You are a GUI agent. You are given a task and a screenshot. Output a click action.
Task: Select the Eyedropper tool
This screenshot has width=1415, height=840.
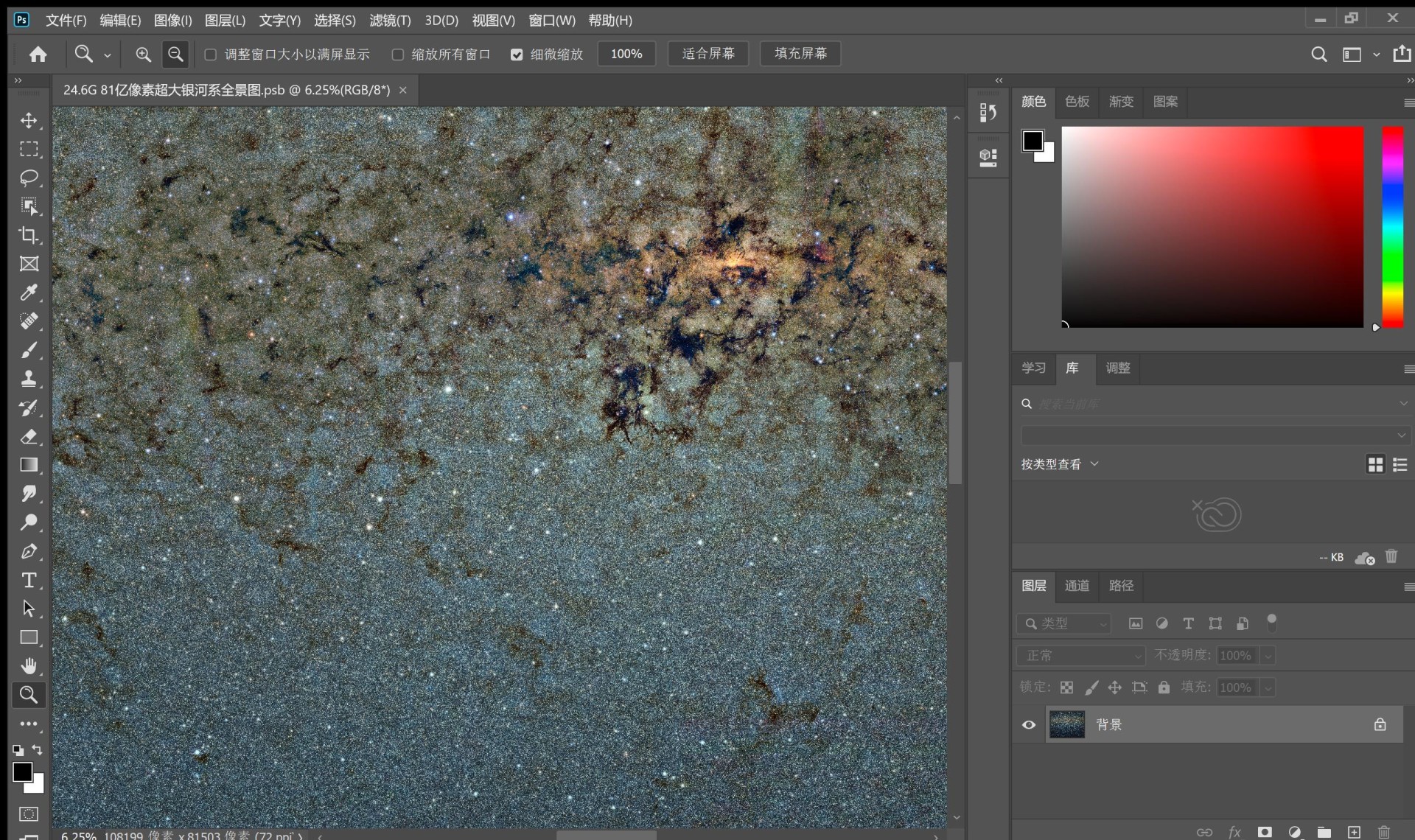point(29,293)
